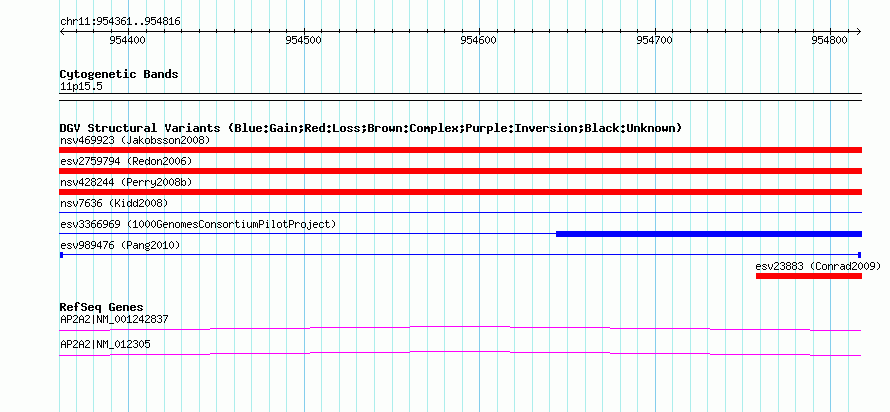Viewport: 890px width, 412px height.
Task: Click the nsv469923 (Jakobsson2008) red loss bar
Action: pyautogui.click(x=460, y=150)
